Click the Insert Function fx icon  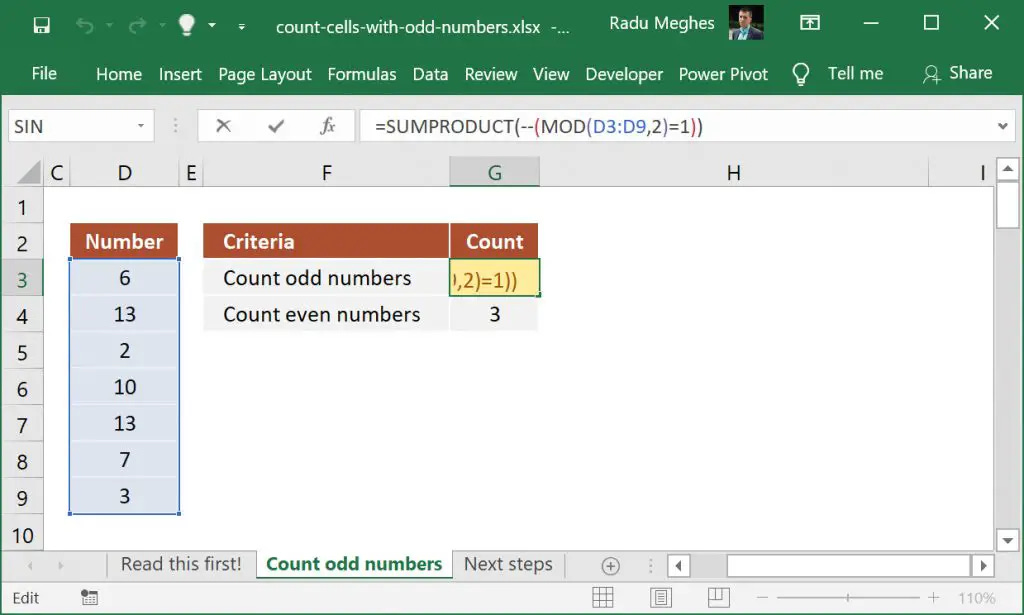tap(327, 126)
